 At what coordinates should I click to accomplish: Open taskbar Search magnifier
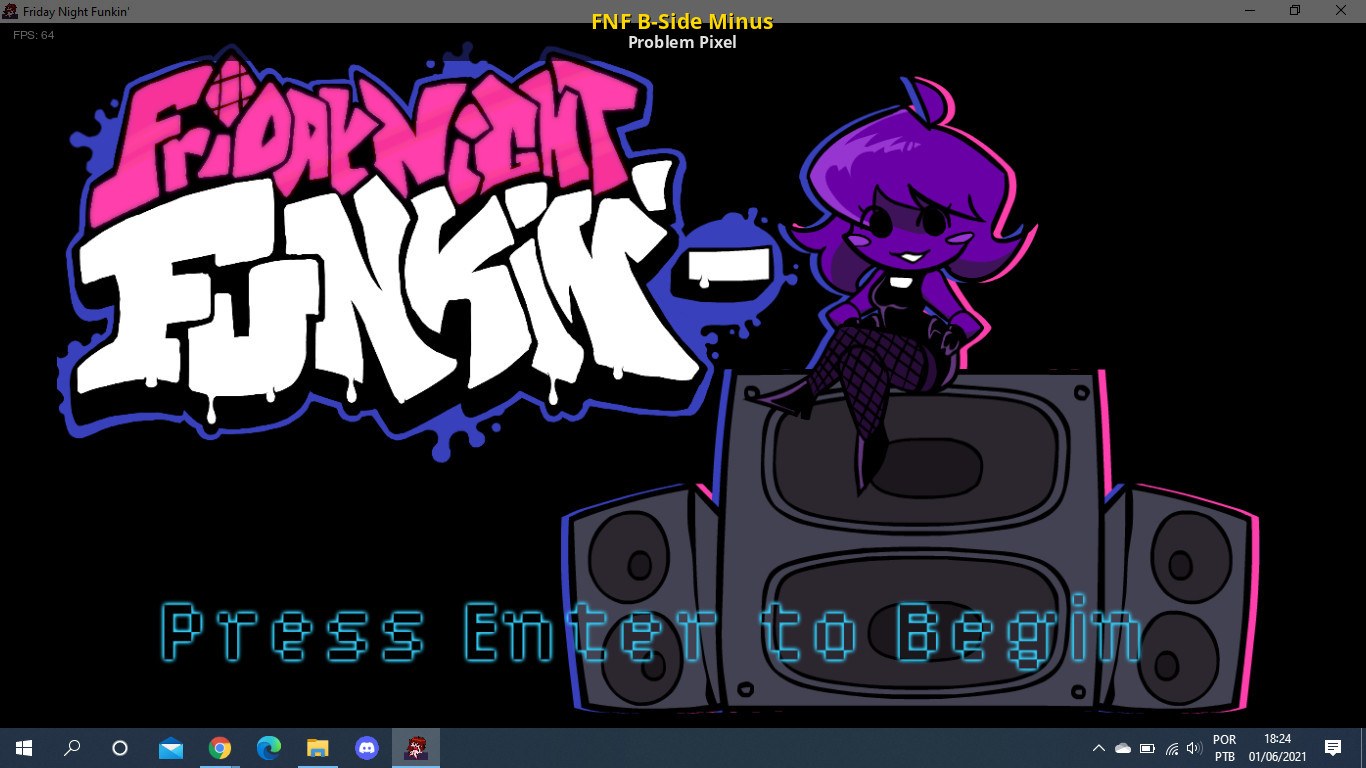pyautogui.click(x=72, y=748)
